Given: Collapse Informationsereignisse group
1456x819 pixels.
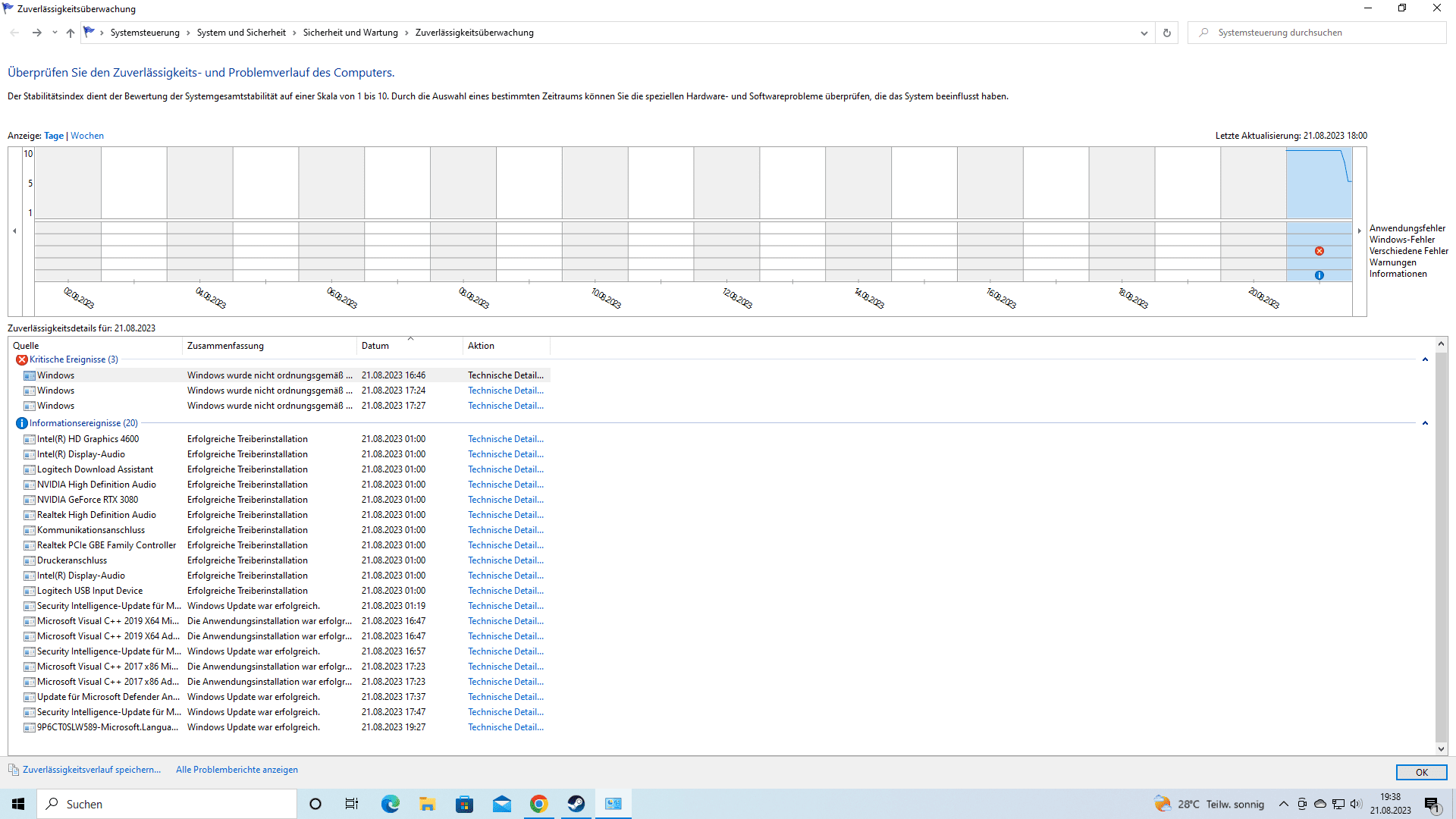Looking at the screenshot, I should (1425, 423).
